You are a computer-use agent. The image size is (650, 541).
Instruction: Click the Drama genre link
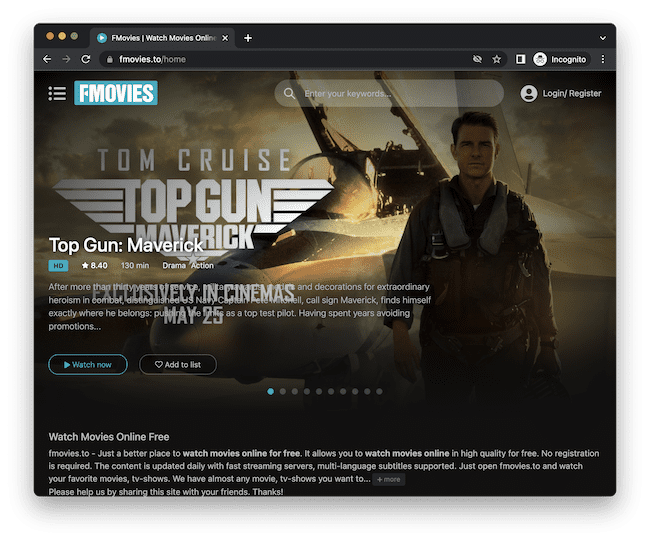(174, 265)
